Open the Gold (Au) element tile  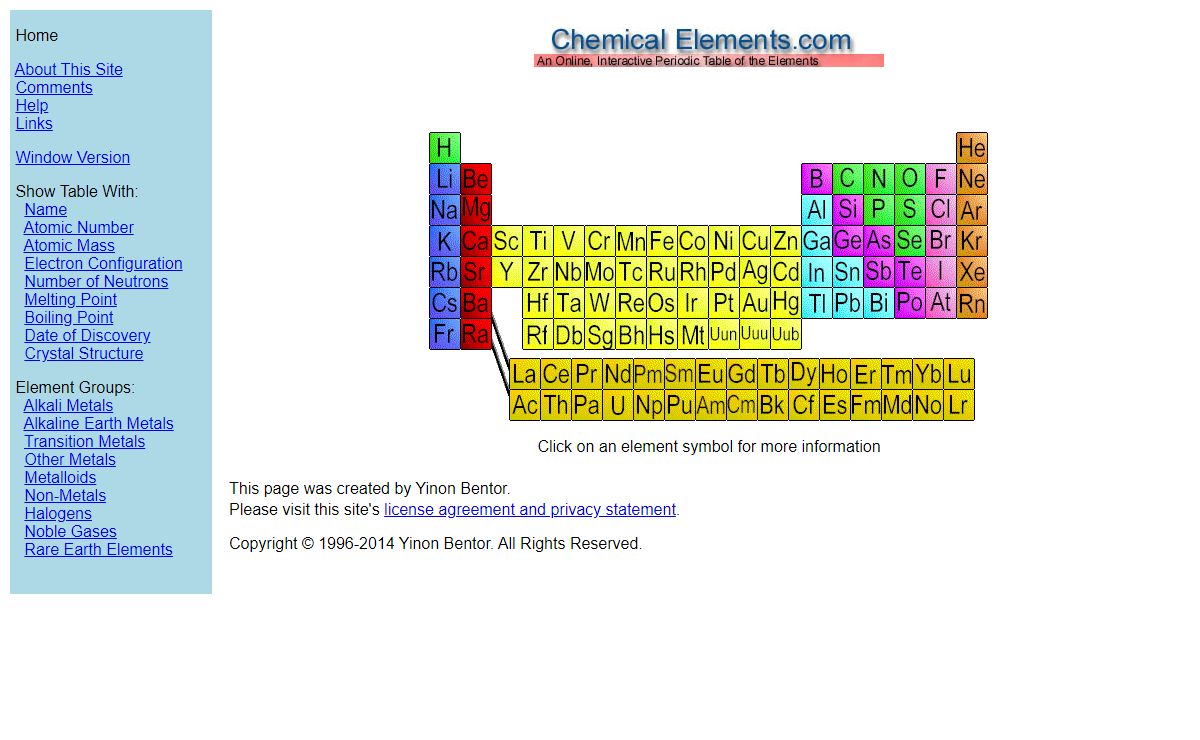(x=755, y=303)
